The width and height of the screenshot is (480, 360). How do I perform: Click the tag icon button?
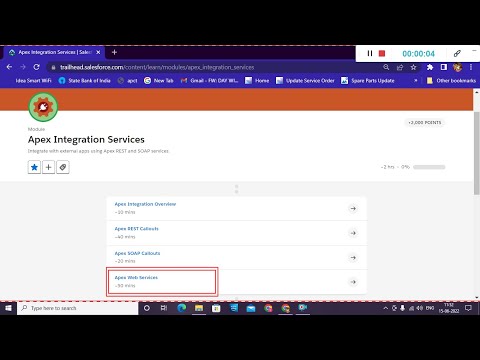(x=63, y=167)
